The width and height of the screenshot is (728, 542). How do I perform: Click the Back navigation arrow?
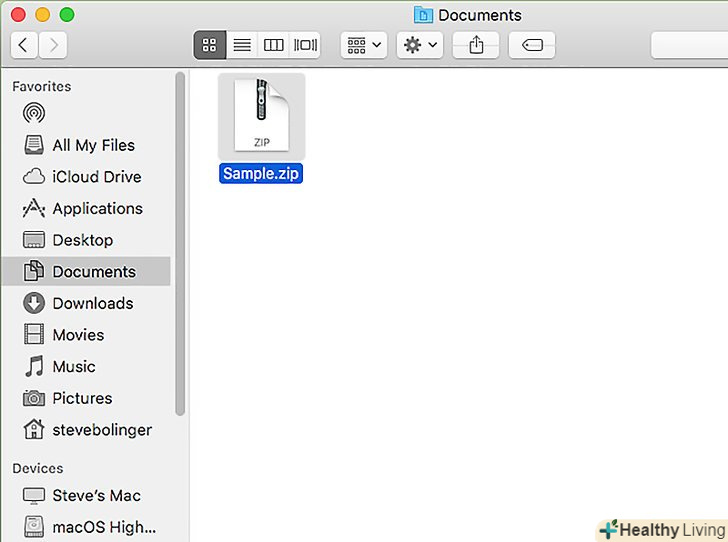(x=24, y=45)
